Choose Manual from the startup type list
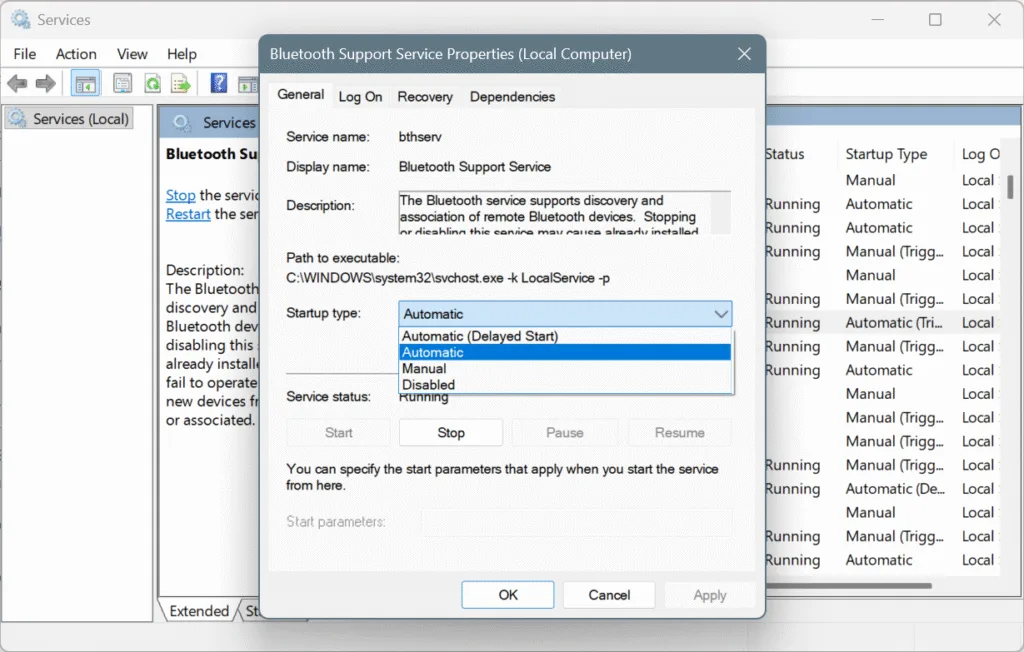This screenshot has width=1024, height=652. [425, 368]
